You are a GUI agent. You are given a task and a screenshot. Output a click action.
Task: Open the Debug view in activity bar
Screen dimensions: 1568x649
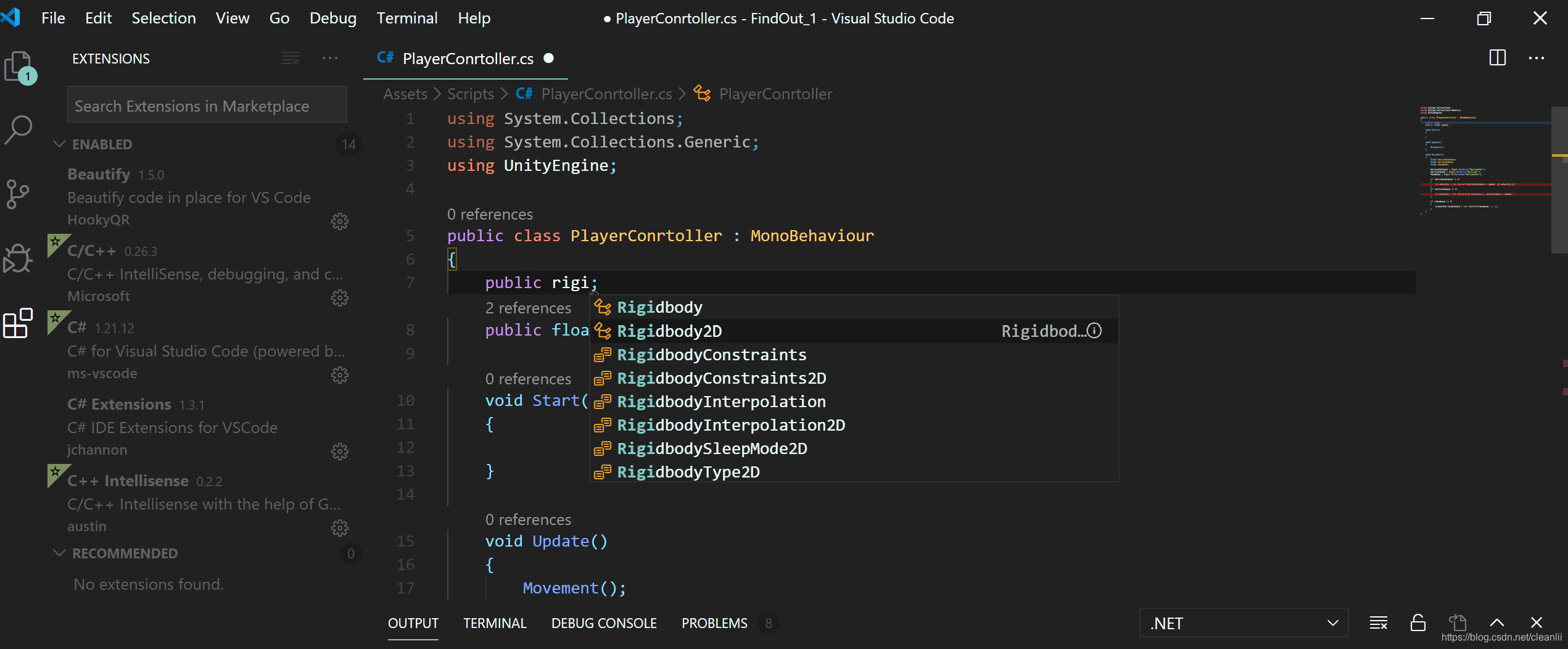click(x=17, y=258)
